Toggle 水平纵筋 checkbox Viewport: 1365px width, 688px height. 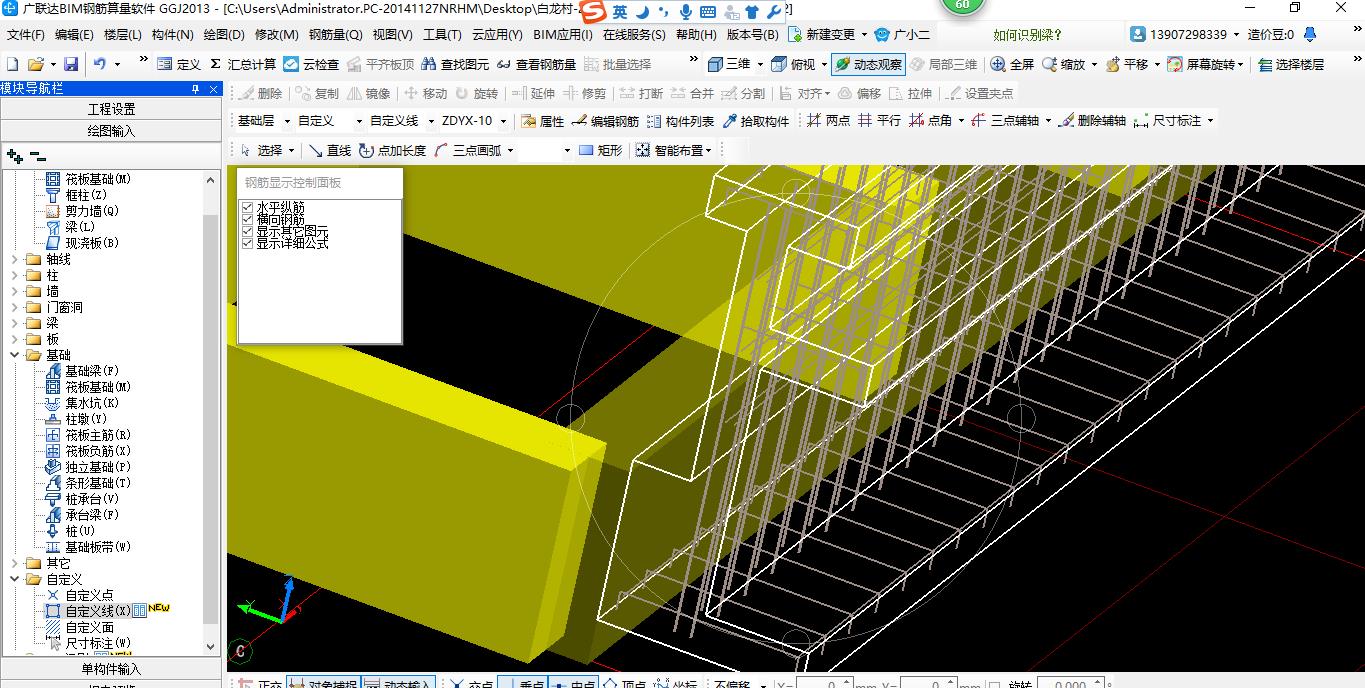pos(247,207)
